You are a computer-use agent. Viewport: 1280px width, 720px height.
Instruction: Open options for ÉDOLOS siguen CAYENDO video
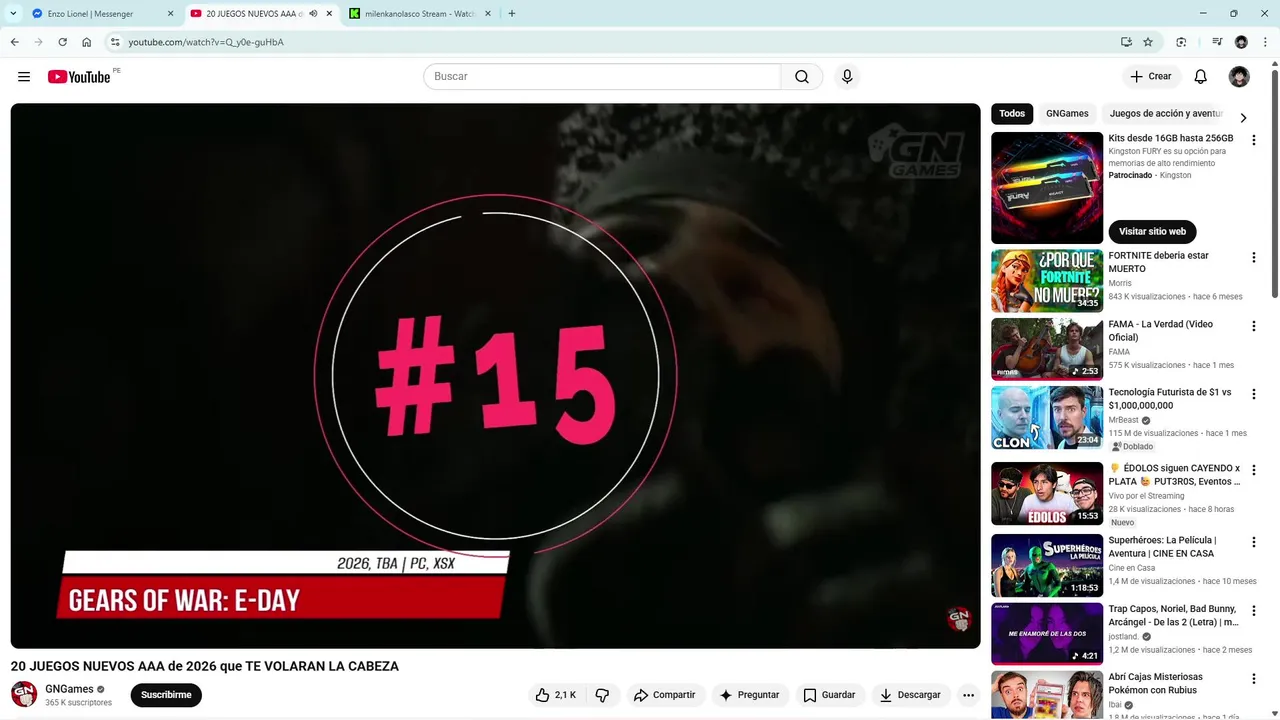[x=1253, y=470]
